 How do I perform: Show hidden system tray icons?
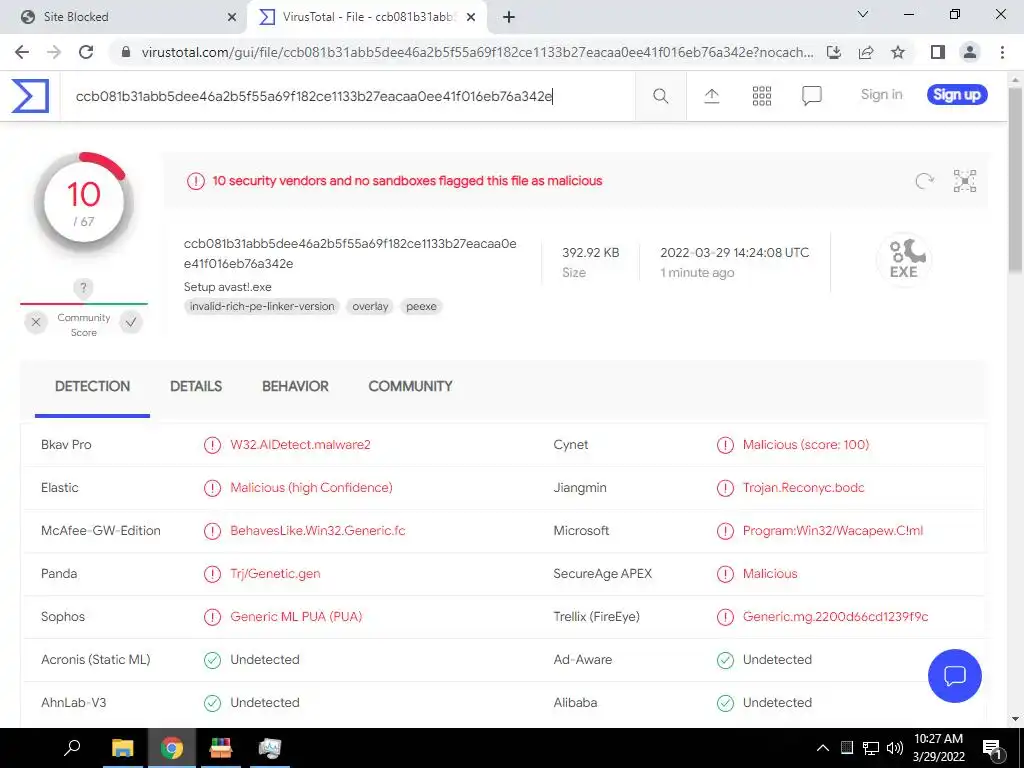[823, 748]
